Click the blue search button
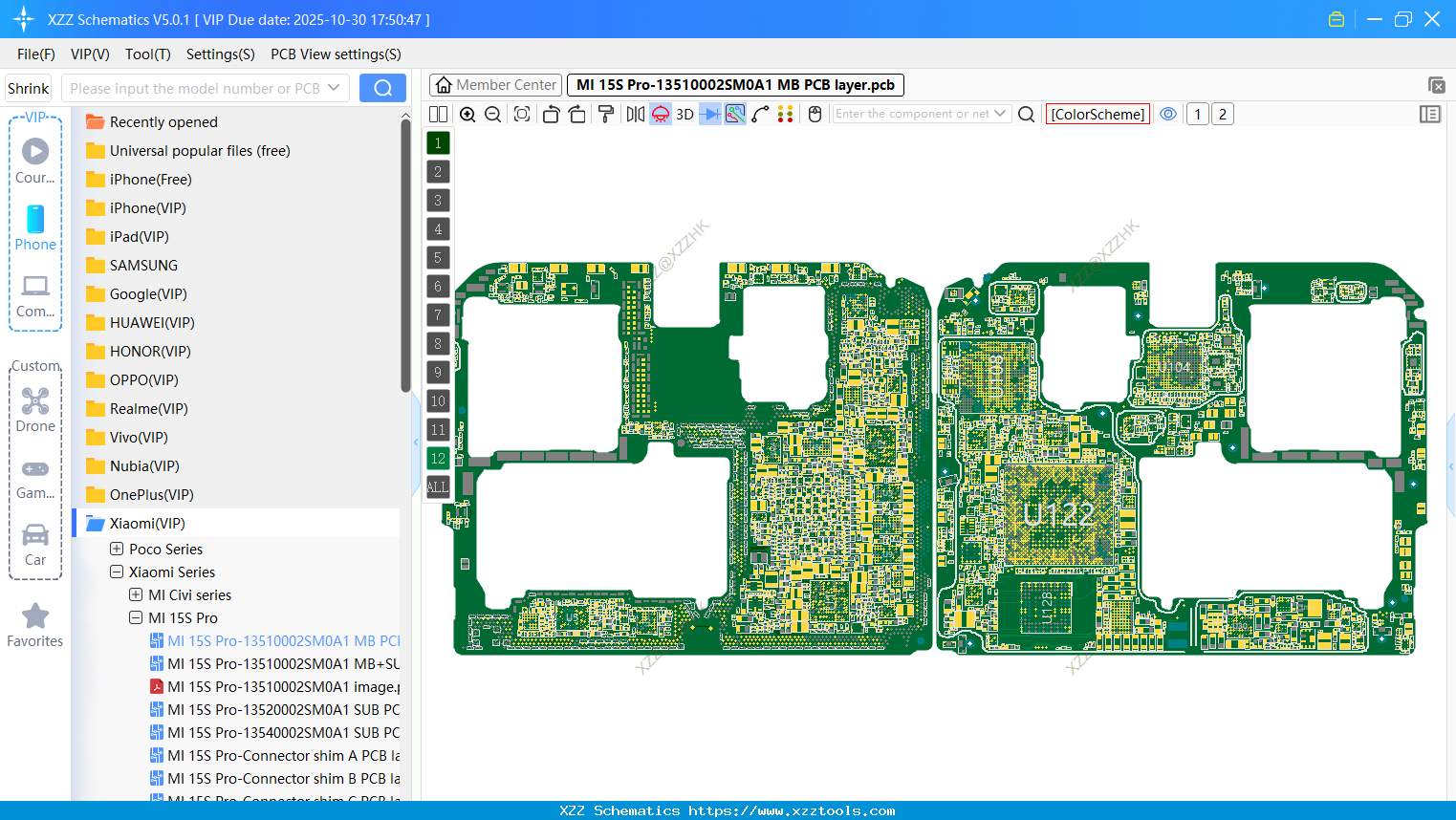This screenshot has height=820, width=1456. point(382,88)
